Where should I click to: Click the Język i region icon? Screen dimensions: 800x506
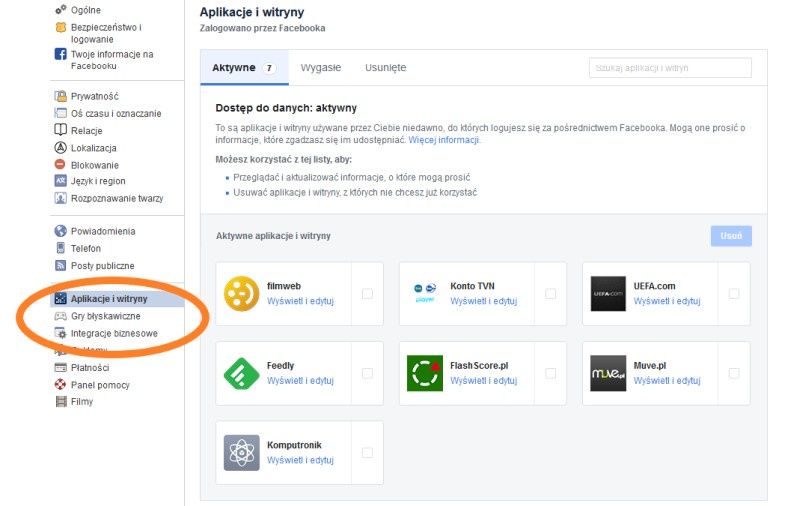pyautogui.click(x=61, y=181)
